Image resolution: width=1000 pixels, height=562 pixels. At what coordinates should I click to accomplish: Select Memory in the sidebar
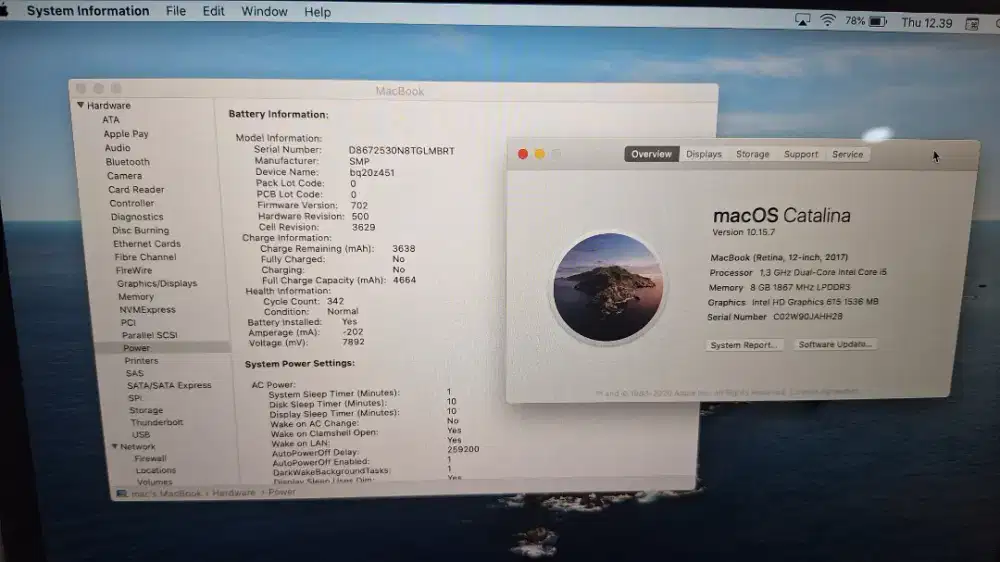point(136,297)
